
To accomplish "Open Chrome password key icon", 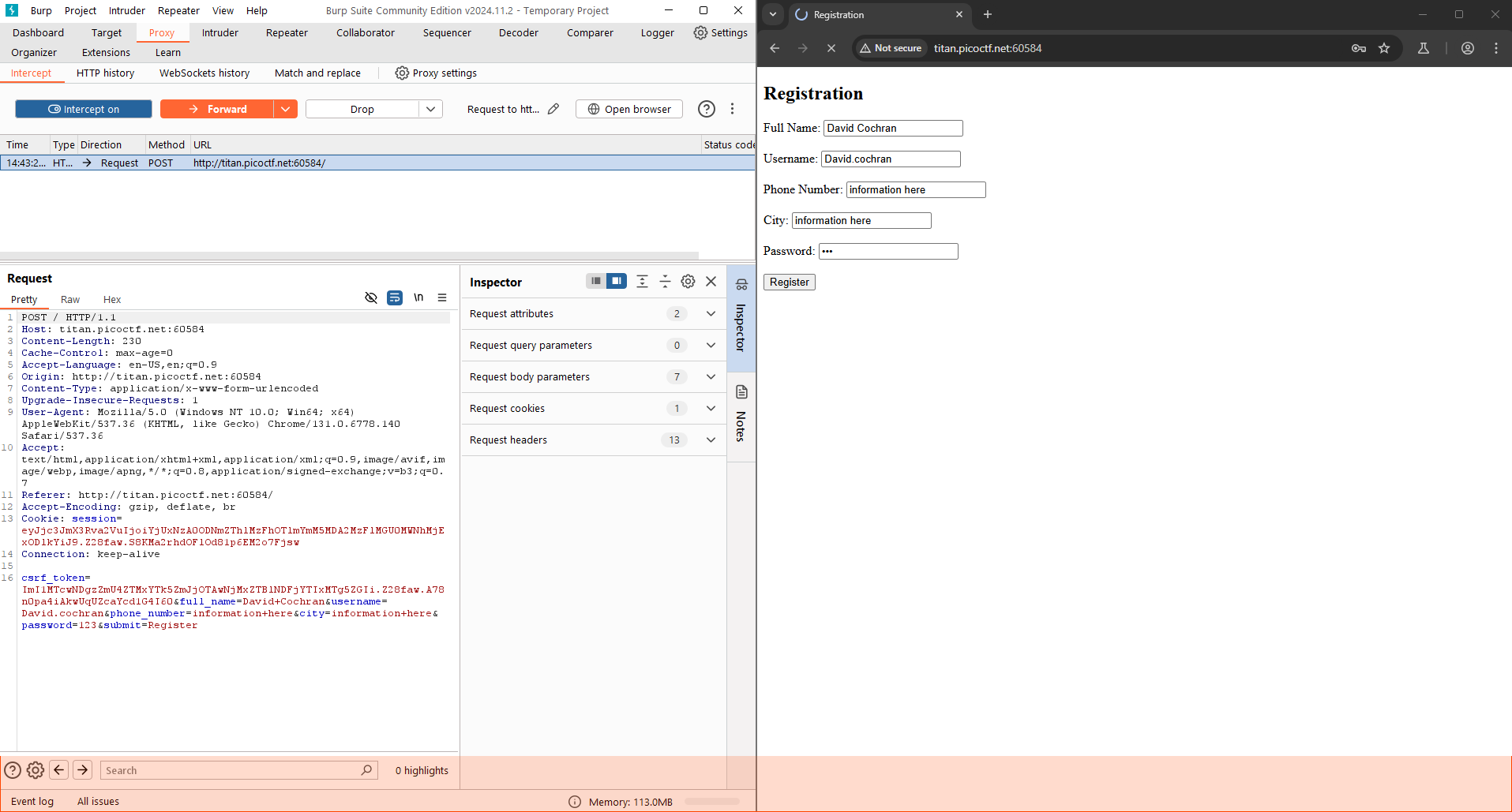I will tap(1359, 48).
